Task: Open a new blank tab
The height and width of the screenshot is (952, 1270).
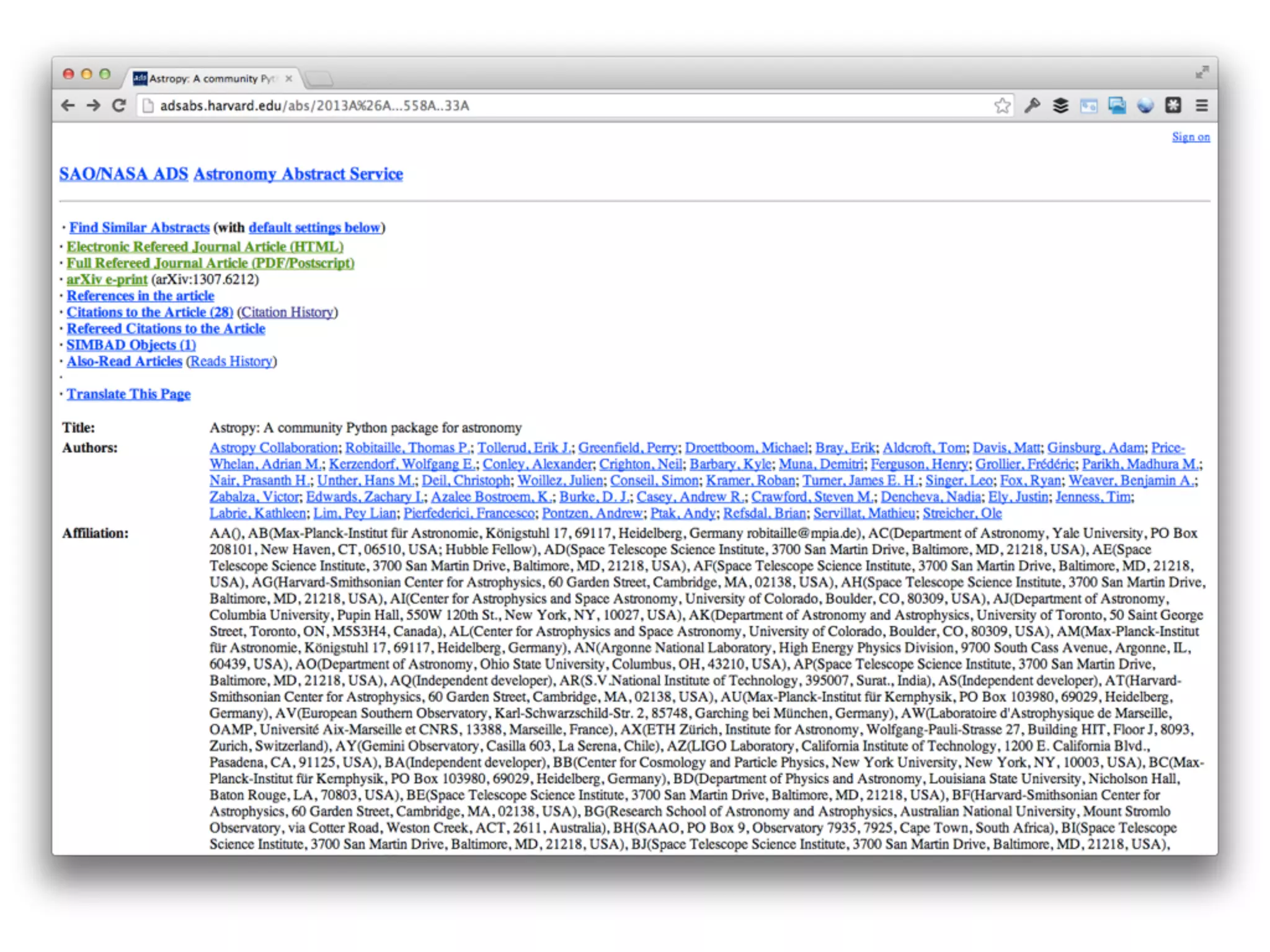Action: coord(319,79)
